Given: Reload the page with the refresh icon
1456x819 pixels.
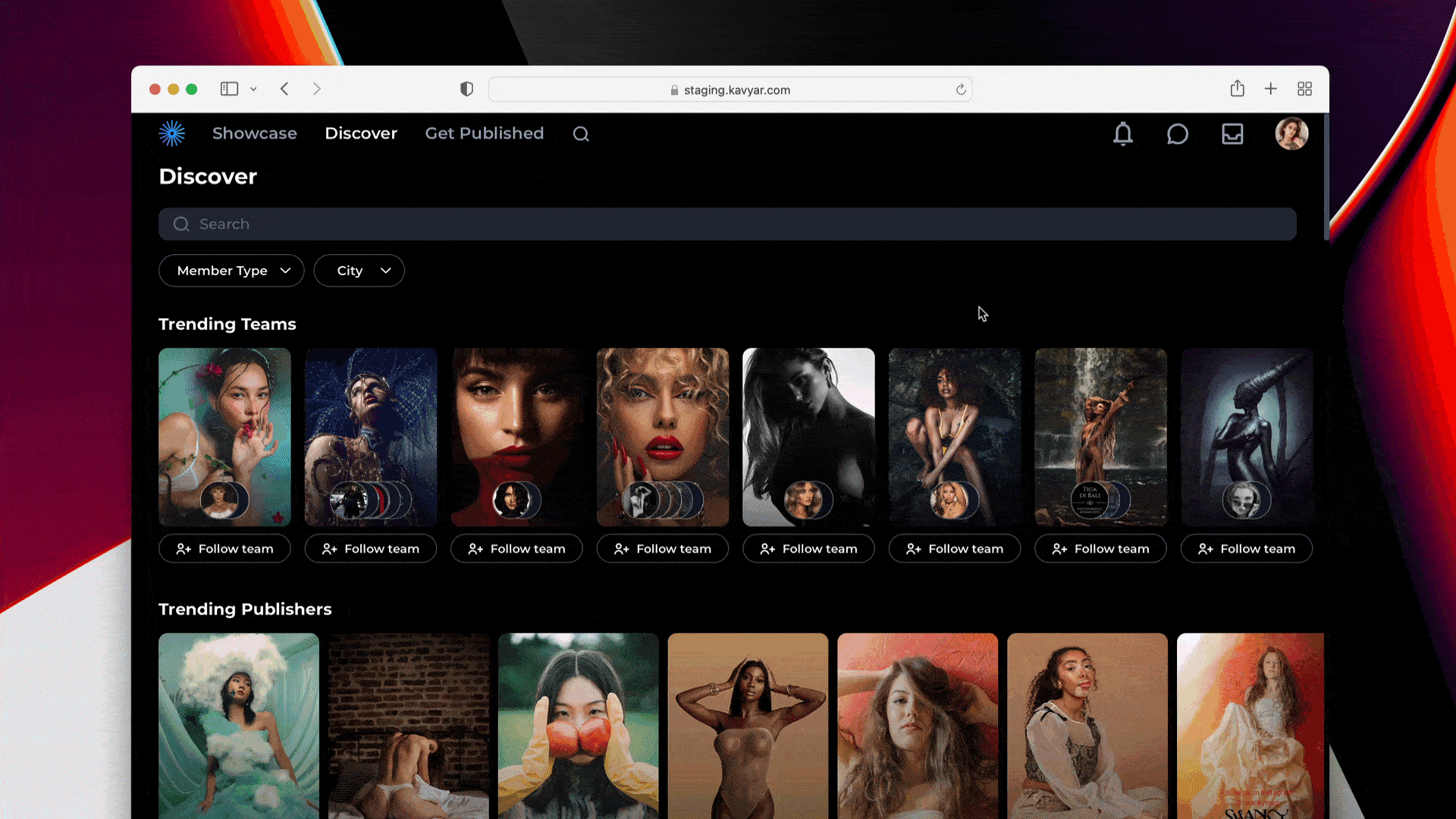Looking at the screenshot, I should (x=961, y=89).
